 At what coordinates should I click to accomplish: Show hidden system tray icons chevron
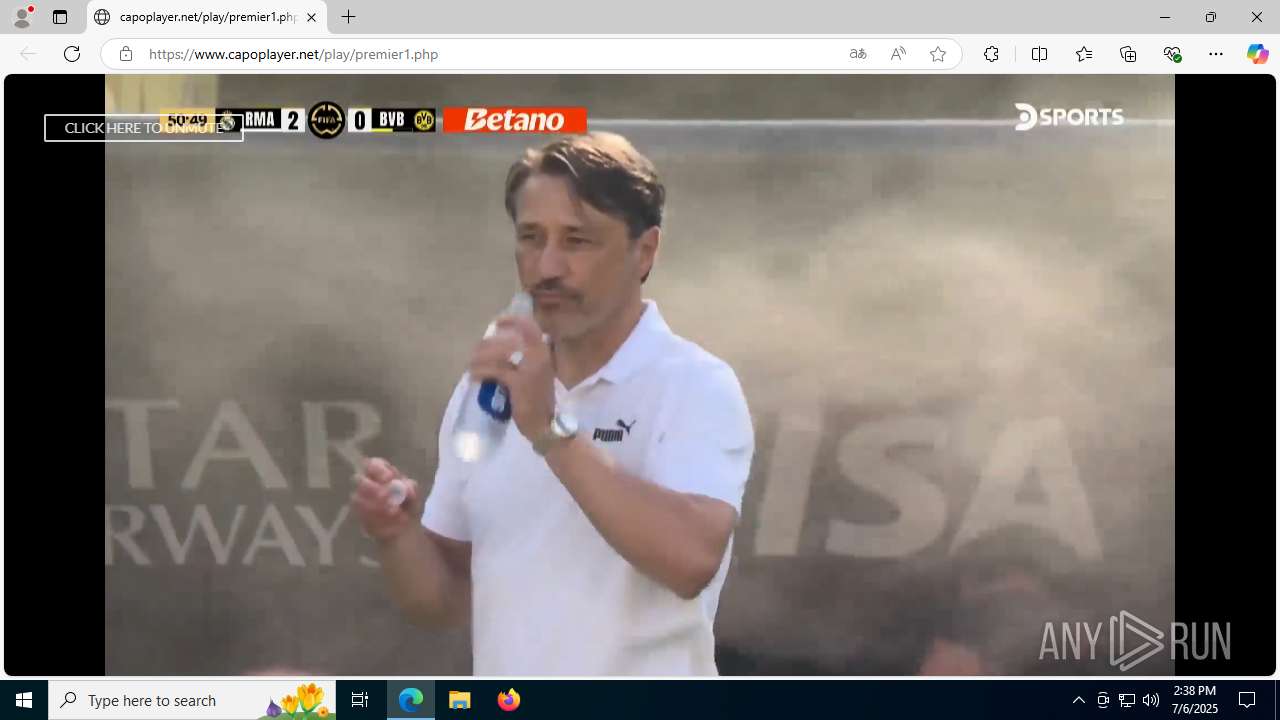click(x=1078, y=700)
